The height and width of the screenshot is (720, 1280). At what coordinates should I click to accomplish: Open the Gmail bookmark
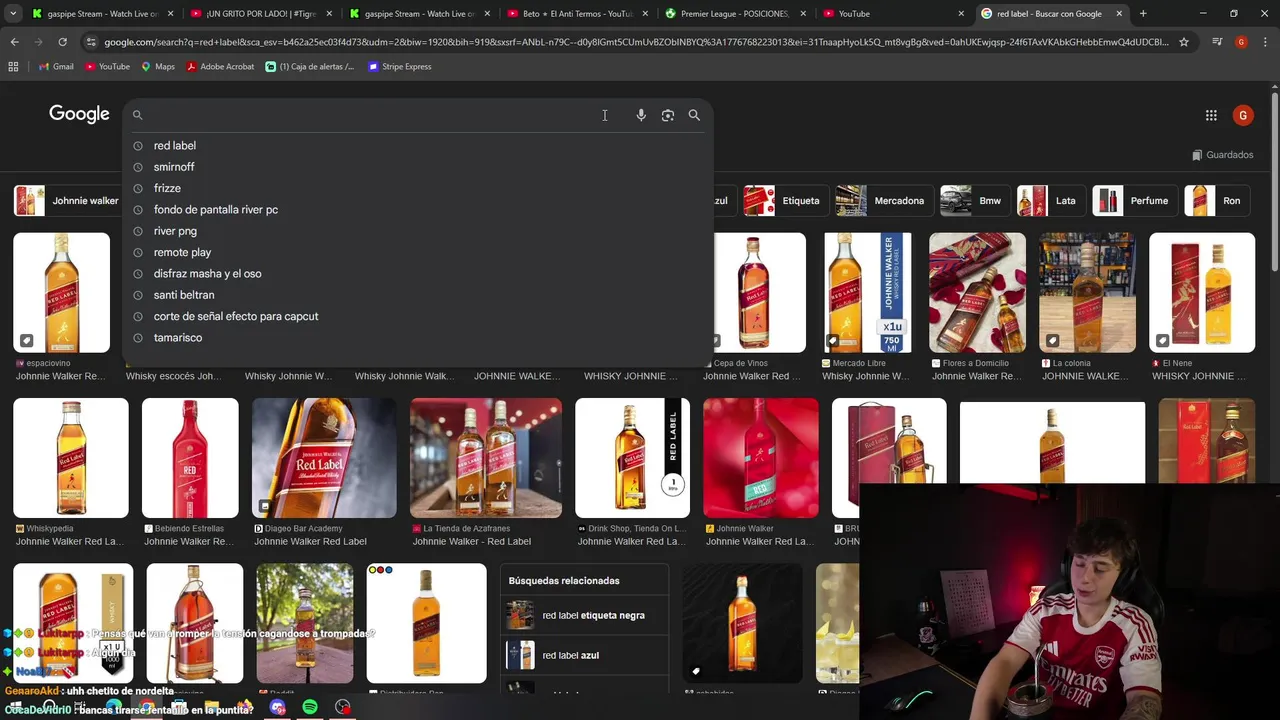pos(56,66)
